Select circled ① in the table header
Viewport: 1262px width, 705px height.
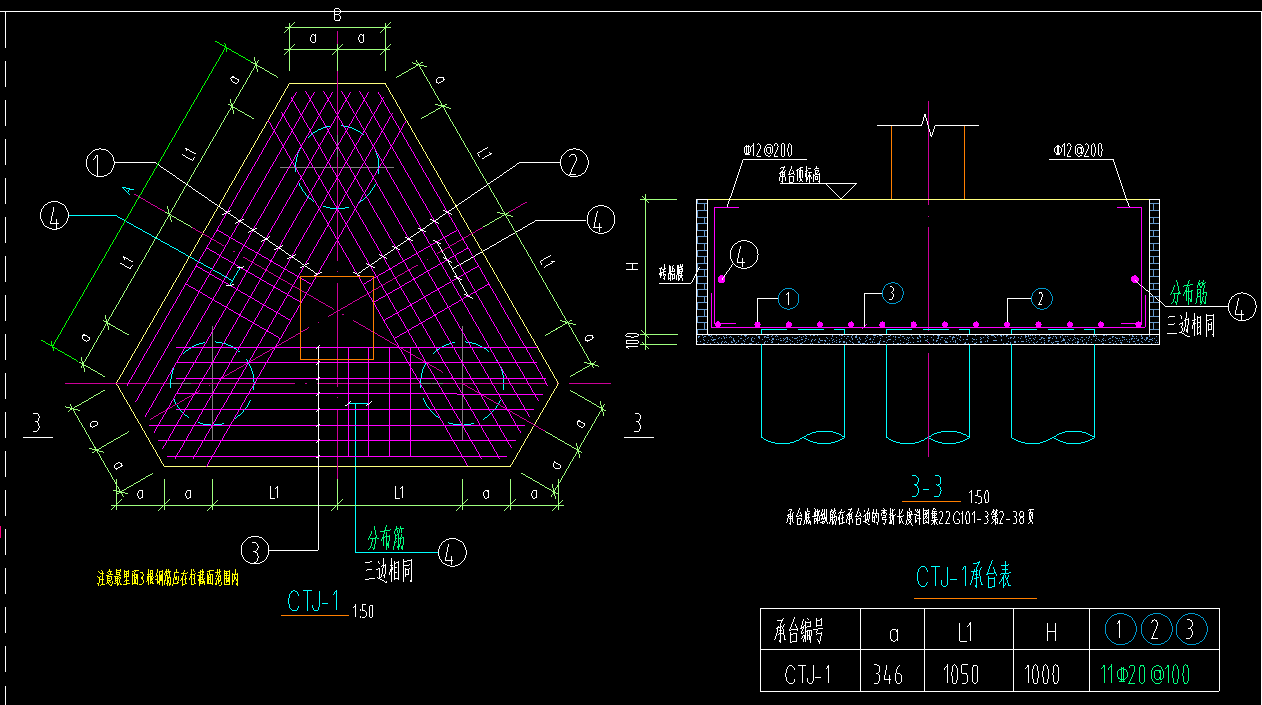[x=1120, y=629]
